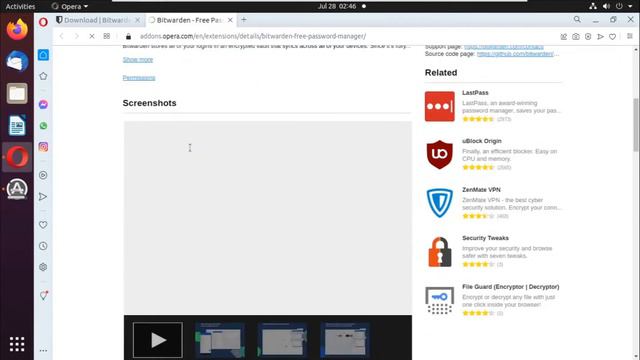Open History clock in the sidebar
The image size is (640, 360).
click(43, 246)
